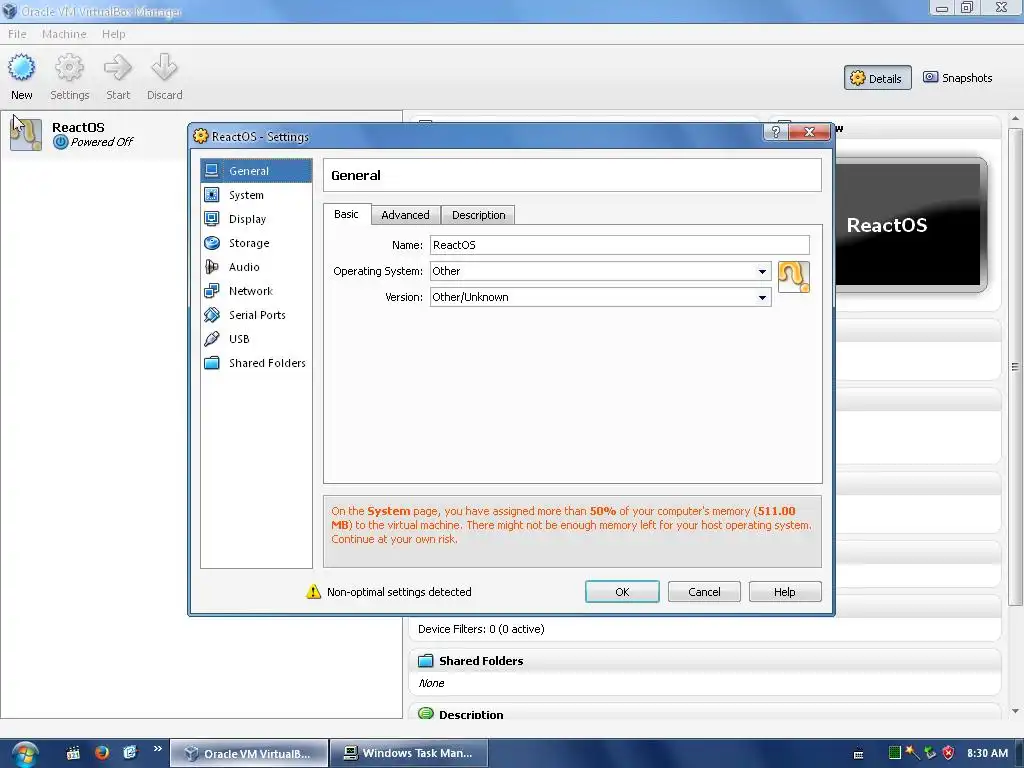Click the New machine toolbar icon
Viewport: 1024px width, 768px height.
22,77
